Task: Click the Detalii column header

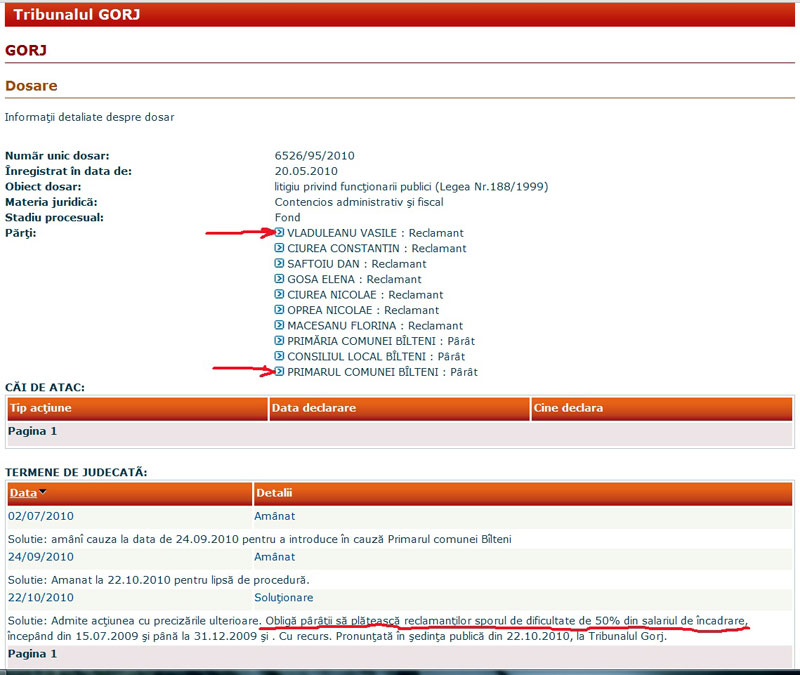Action: (523, 493)
